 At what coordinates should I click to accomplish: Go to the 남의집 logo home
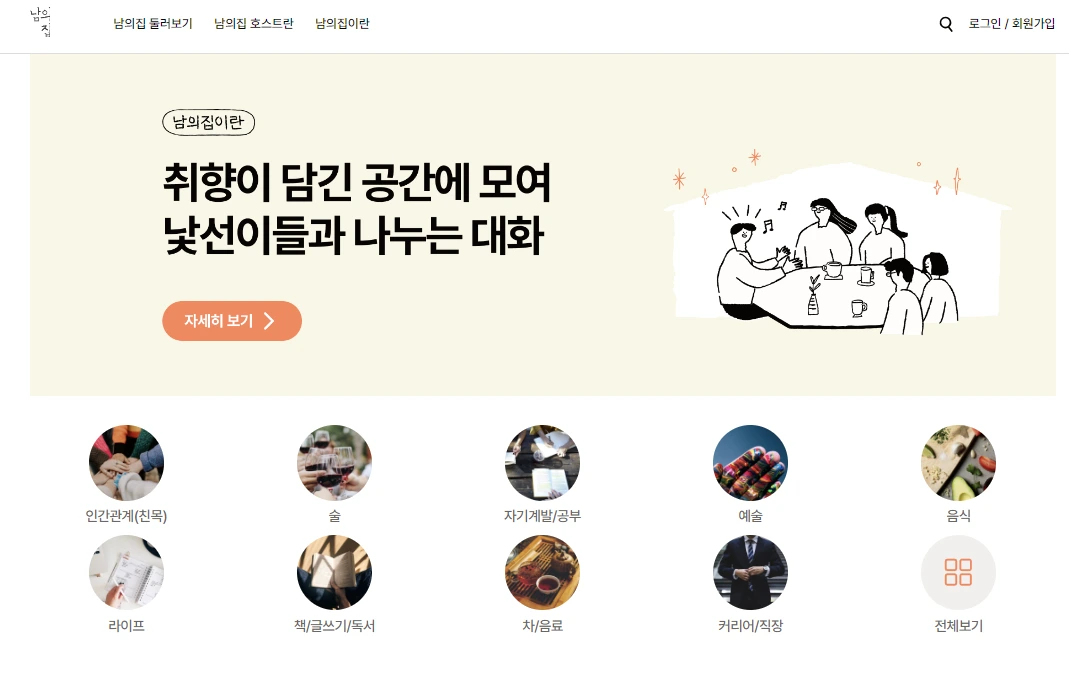point(41,22)
